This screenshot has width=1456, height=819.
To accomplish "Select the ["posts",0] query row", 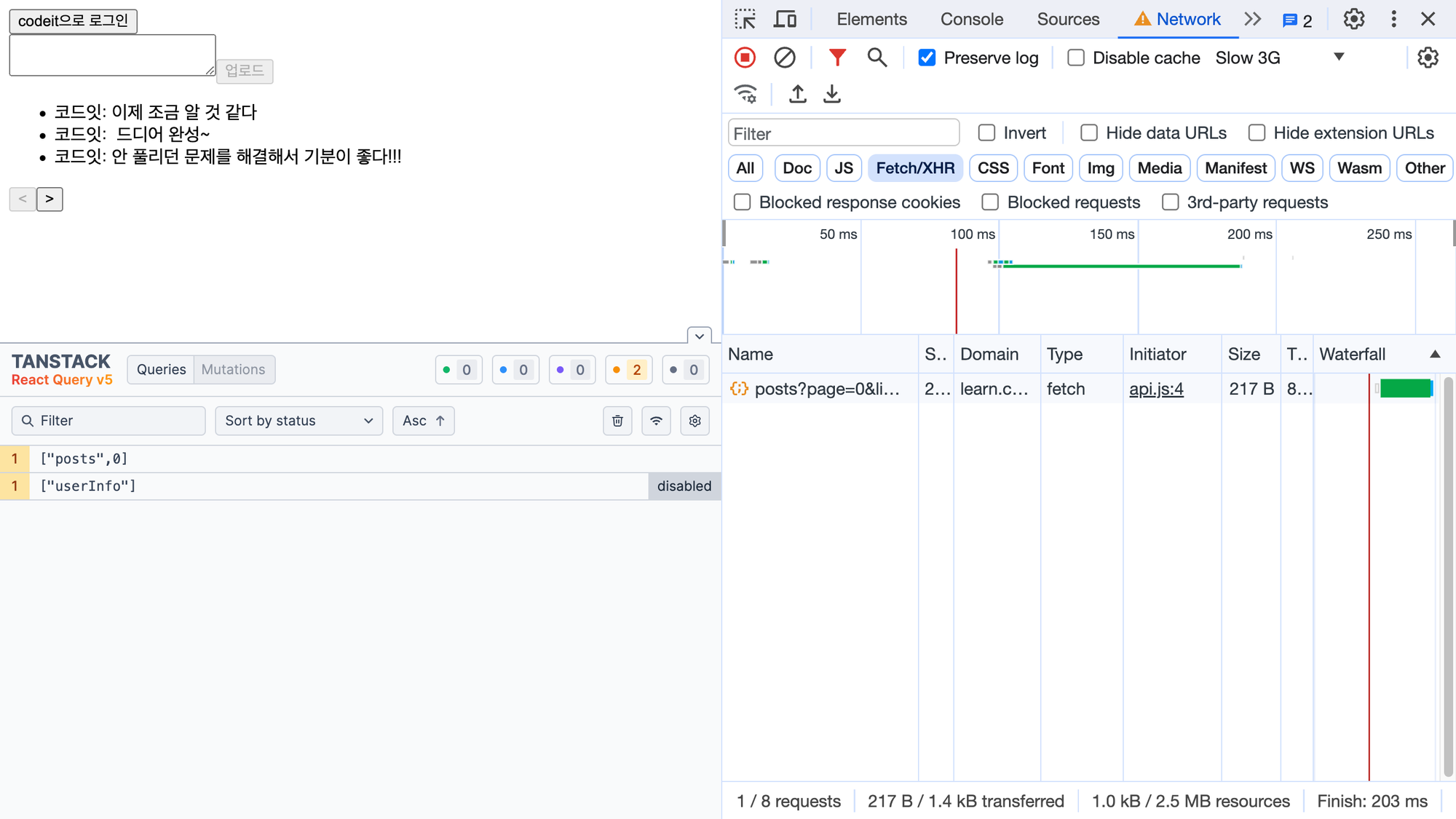I will [x=360, y=459].
